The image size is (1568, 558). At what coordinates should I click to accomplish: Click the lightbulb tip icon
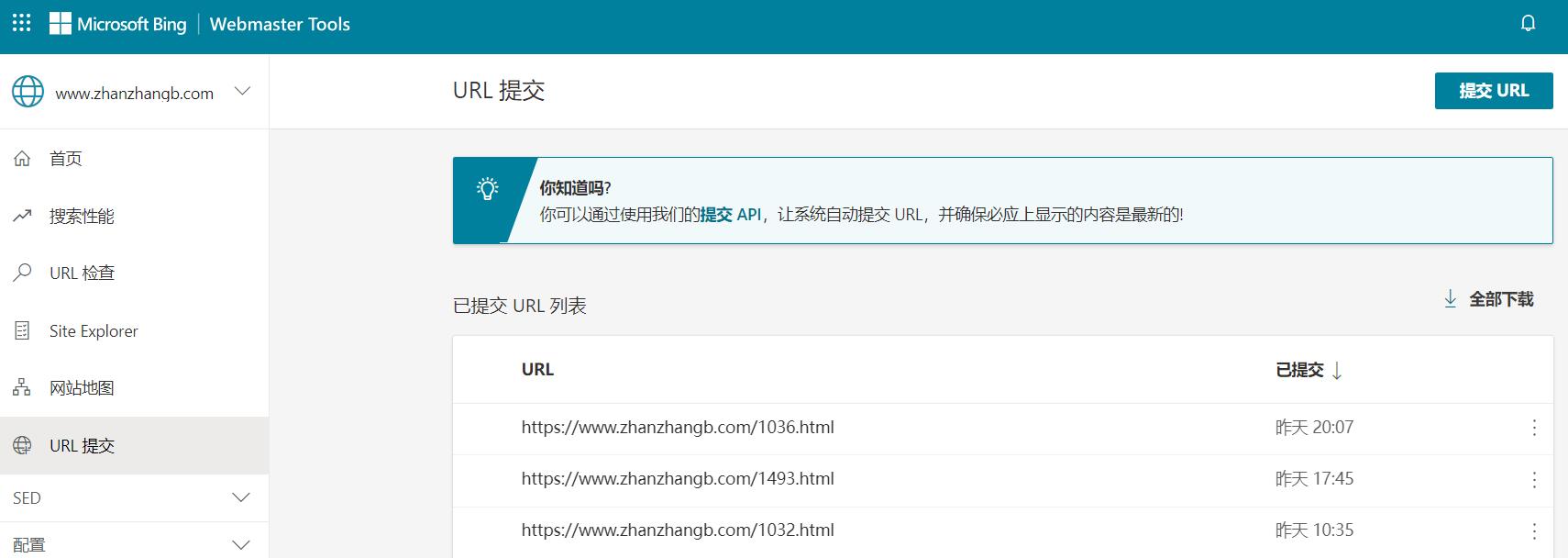click(487, 189)
